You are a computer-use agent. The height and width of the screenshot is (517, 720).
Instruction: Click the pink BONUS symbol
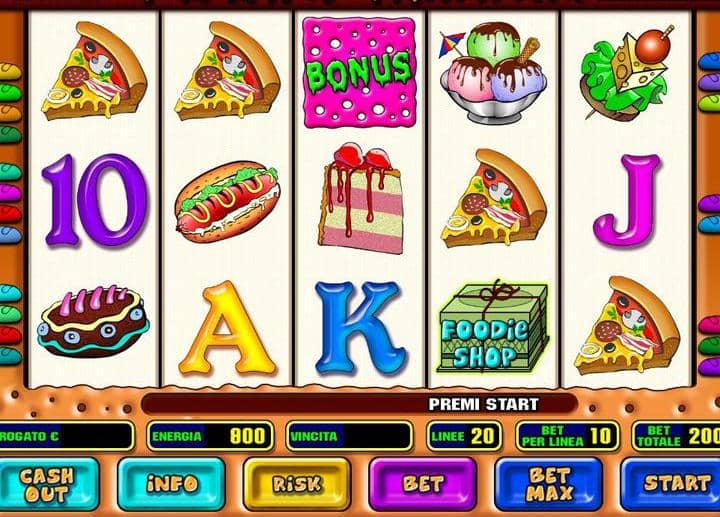[360, 73]
